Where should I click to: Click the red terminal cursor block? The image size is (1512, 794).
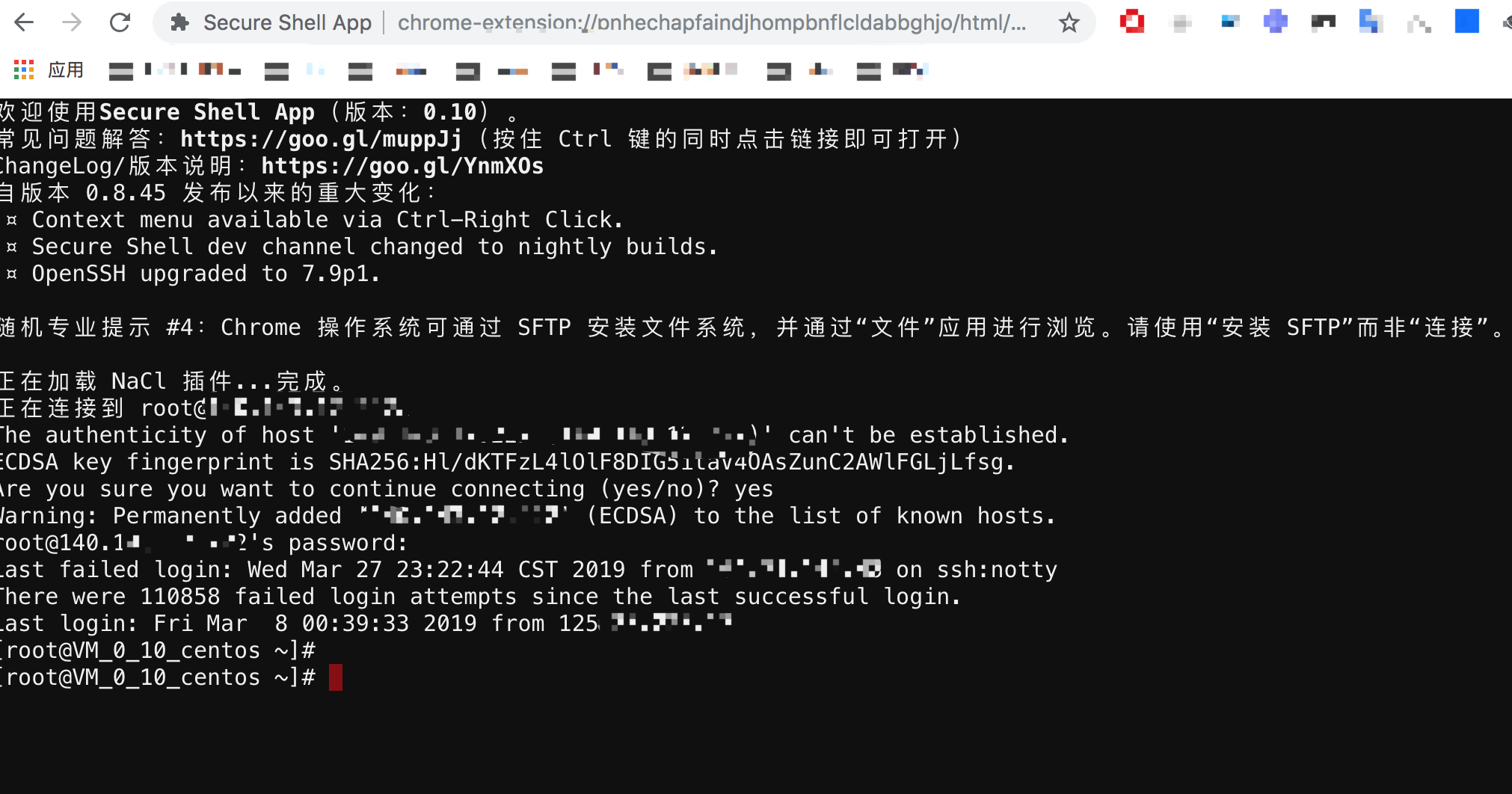tap(336, 677)
